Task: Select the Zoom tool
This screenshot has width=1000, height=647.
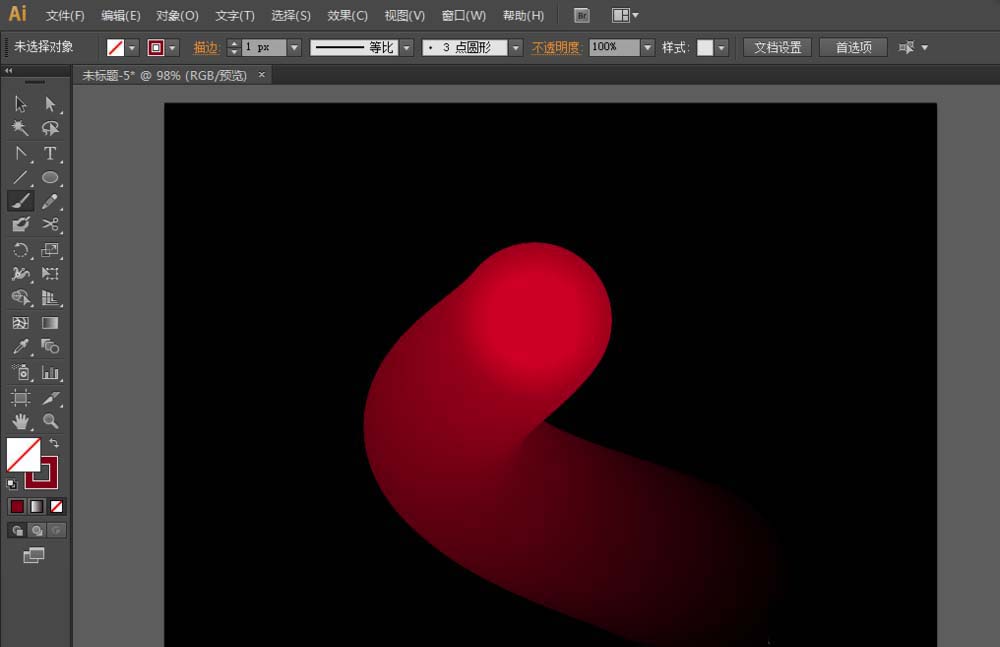Action: pyautogui.click(x=49, y=421)
